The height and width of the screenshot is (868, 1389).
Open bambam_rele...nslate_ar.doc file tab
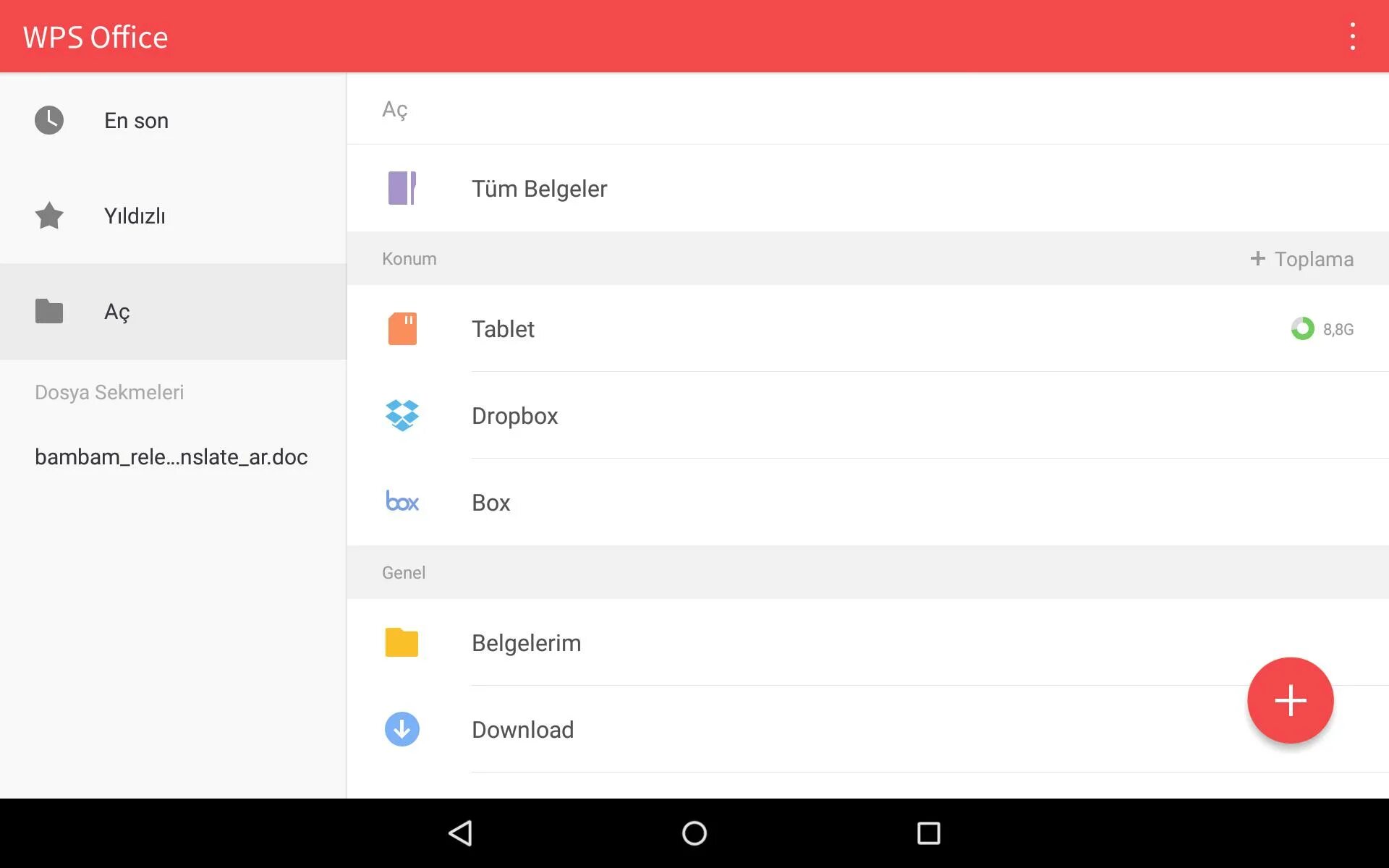coord(171,457)
